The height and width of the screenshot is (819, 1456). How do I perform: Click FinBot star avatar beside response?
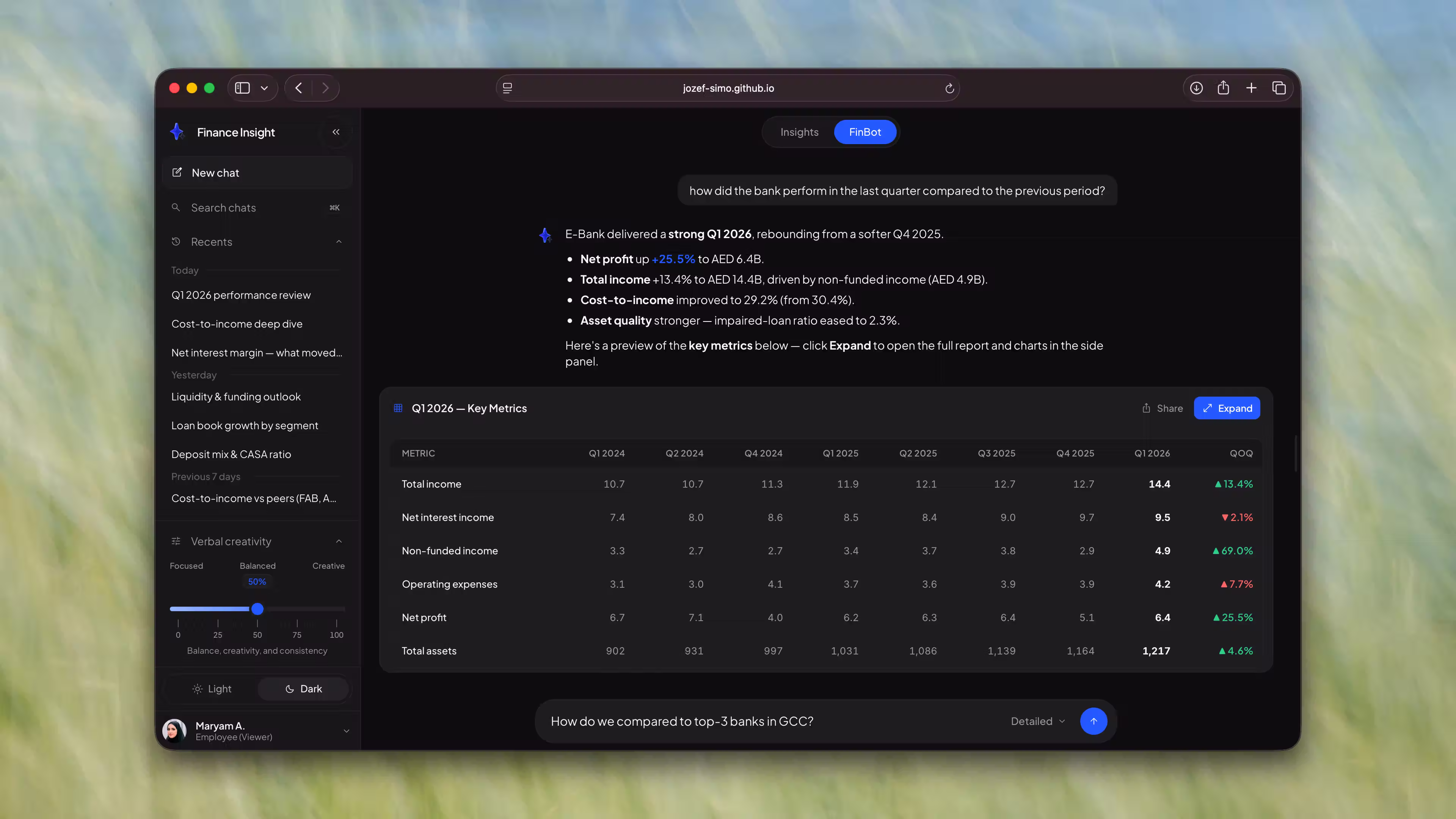(545, 235)
